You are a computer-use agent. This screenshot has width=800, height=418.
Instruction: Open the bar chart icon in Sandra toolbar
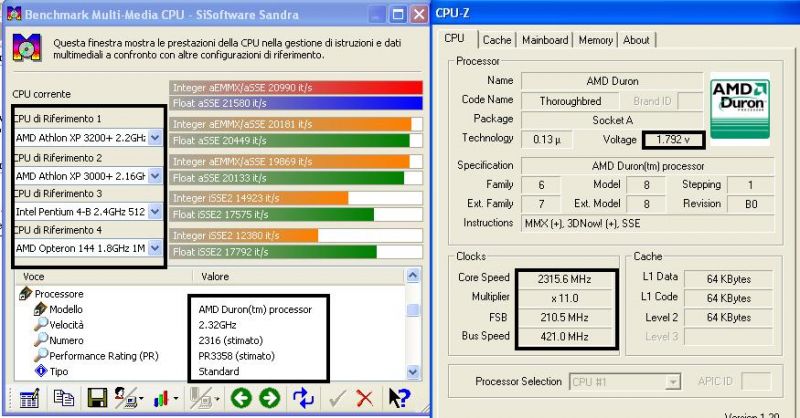tap(161, 399)
